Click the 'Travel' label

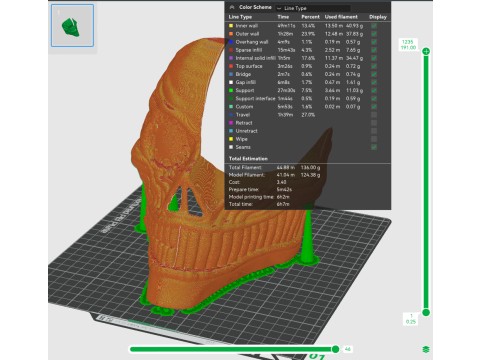(243, 115)
